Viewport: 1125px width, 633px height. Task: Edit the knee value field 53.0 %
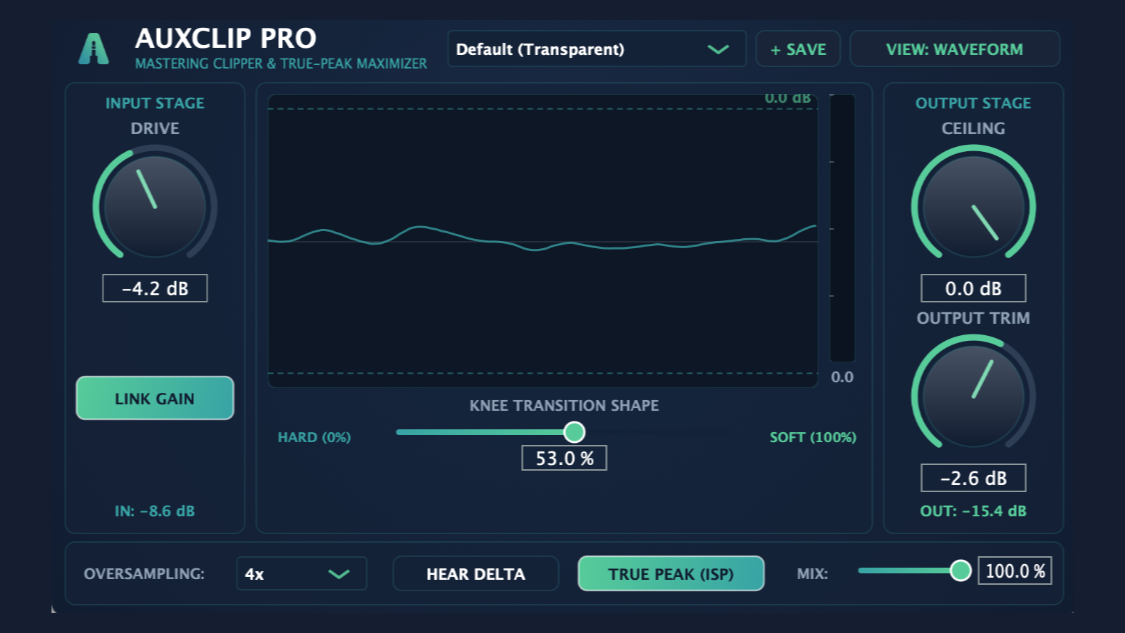pyautogui.click(x=564, y=458)
